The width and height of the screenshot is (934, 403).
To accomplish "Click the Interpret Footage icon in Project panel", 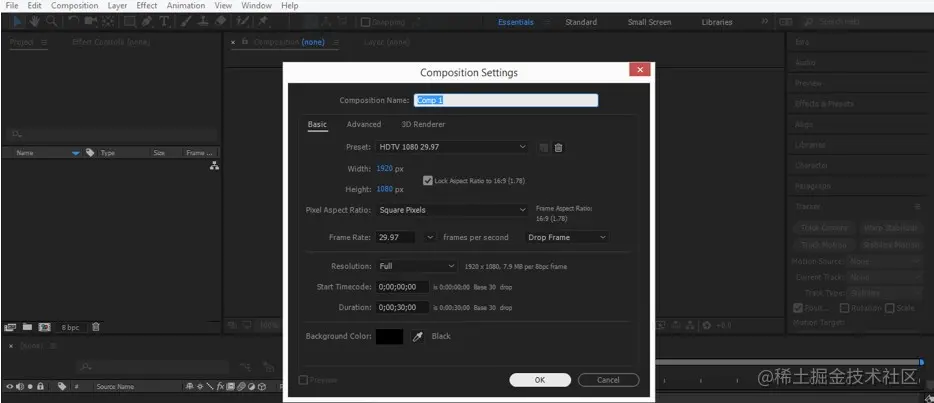I will click(10, 327).
